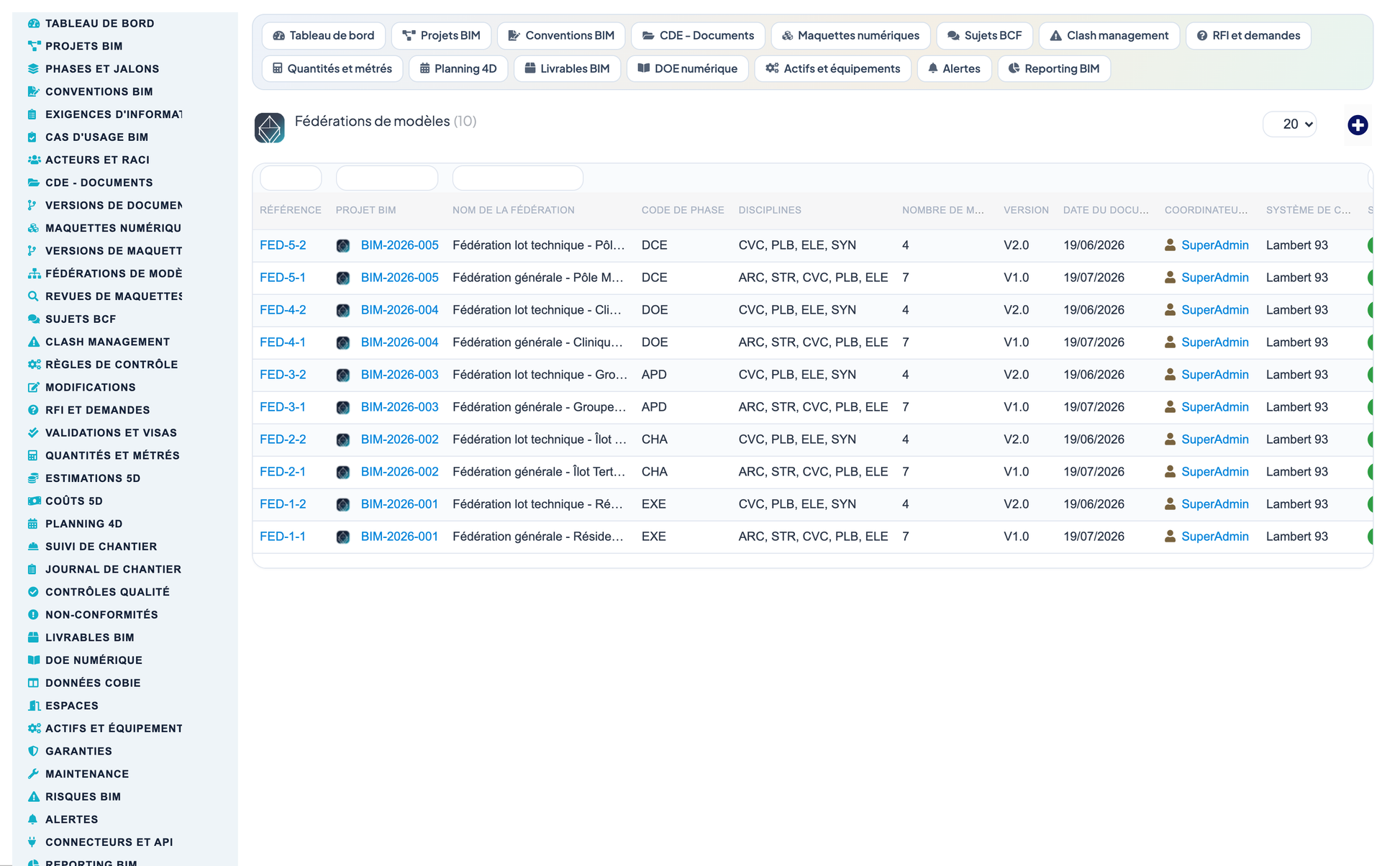1400x866 pixels.
Task: Open federation reference FED-5-2
Action: click(283, 245)
